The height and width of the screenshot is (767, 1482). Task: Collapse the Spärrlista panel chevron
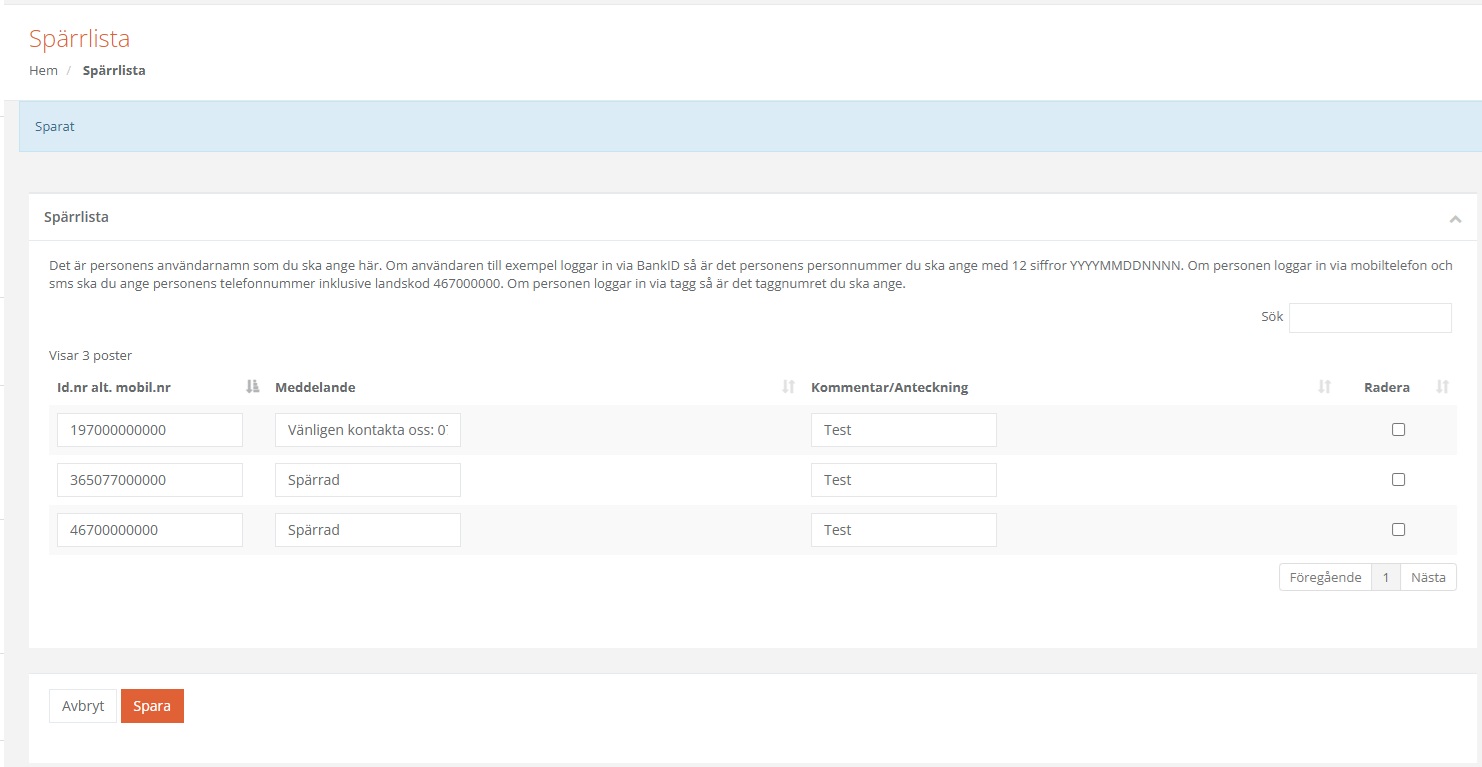click(x=1455, y=219)
